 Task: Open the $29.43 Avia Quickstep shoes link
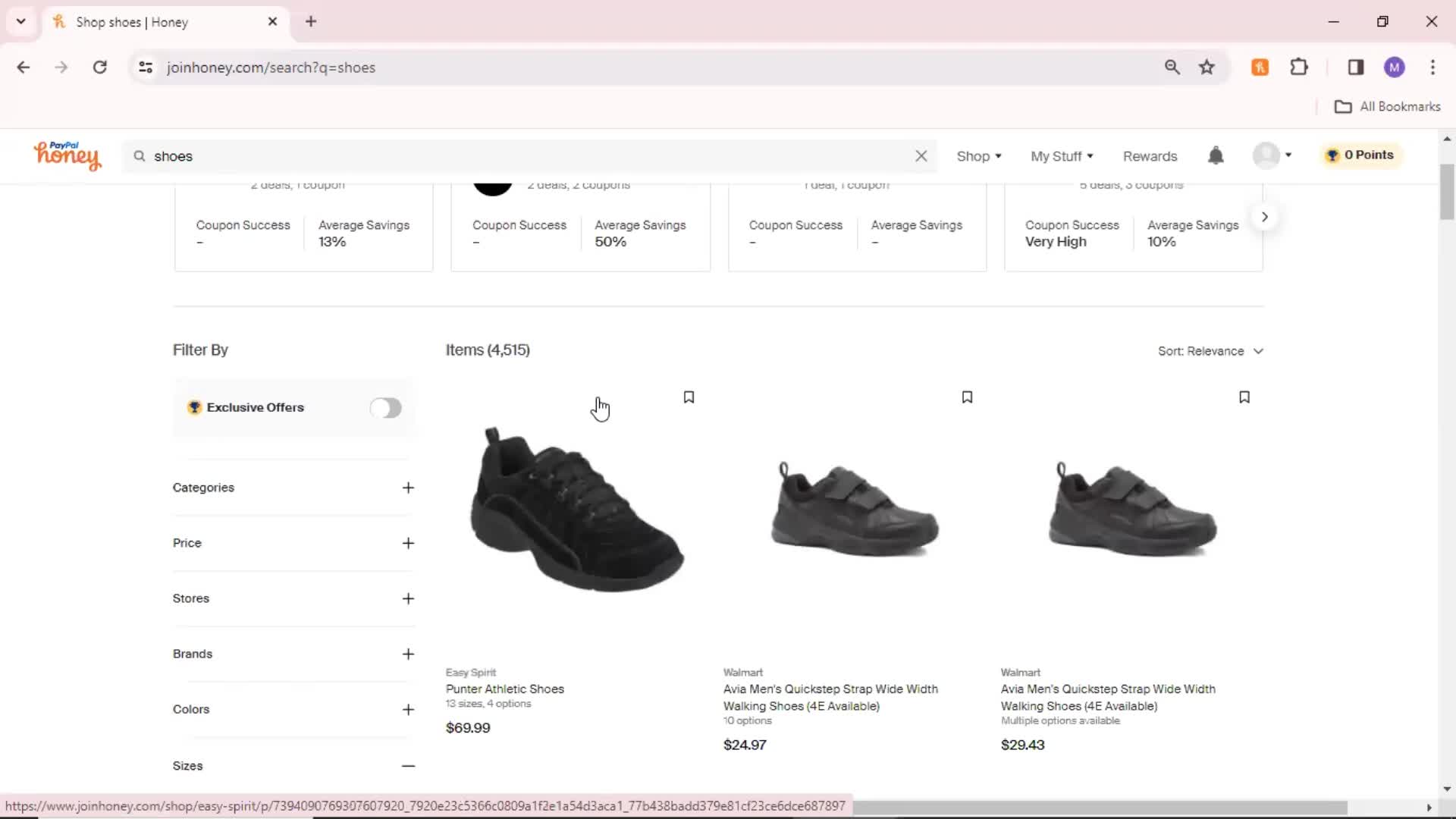coord(1108,698)
